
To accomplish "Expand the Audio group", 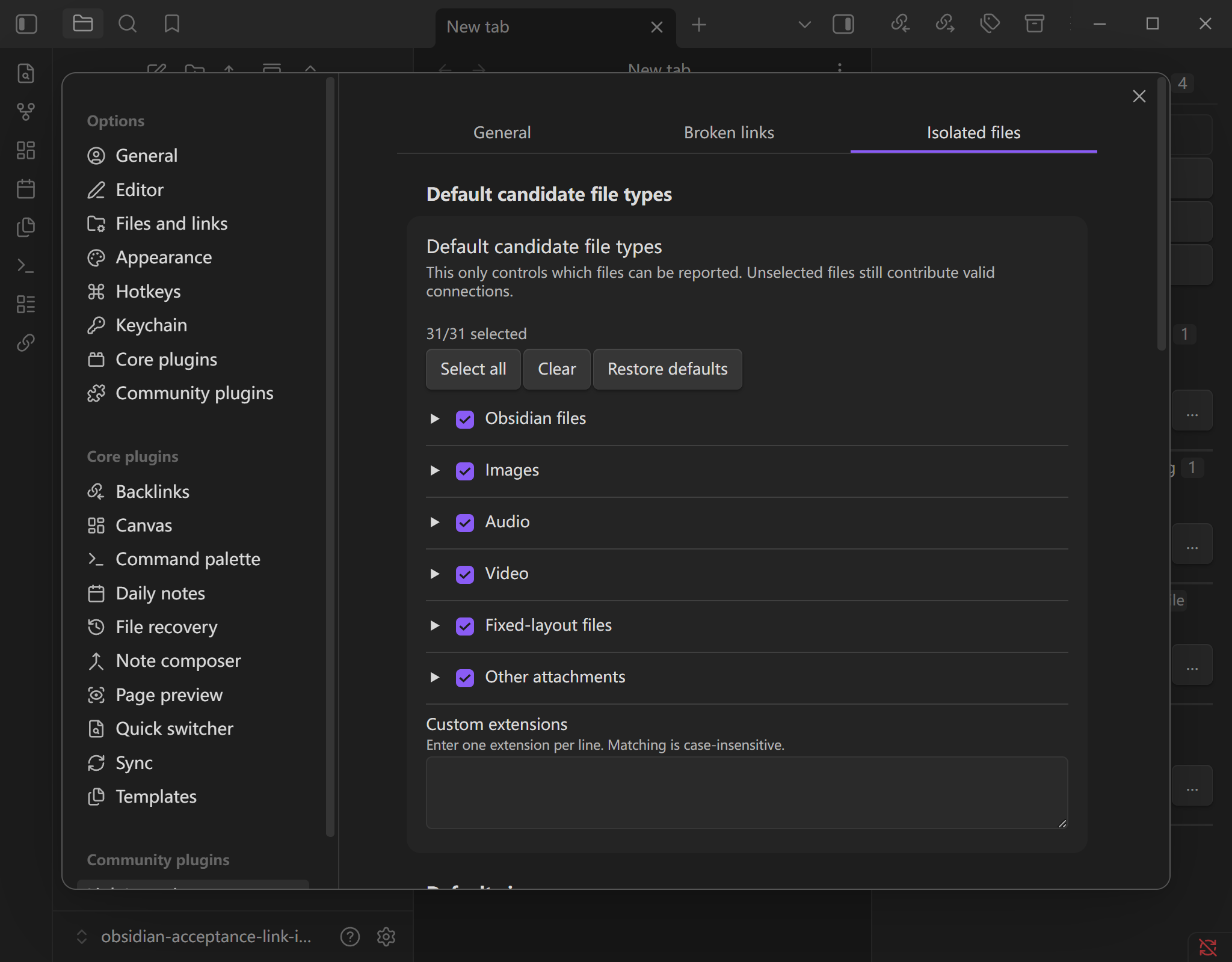I will pyautogui.click(x=434, y=522).
